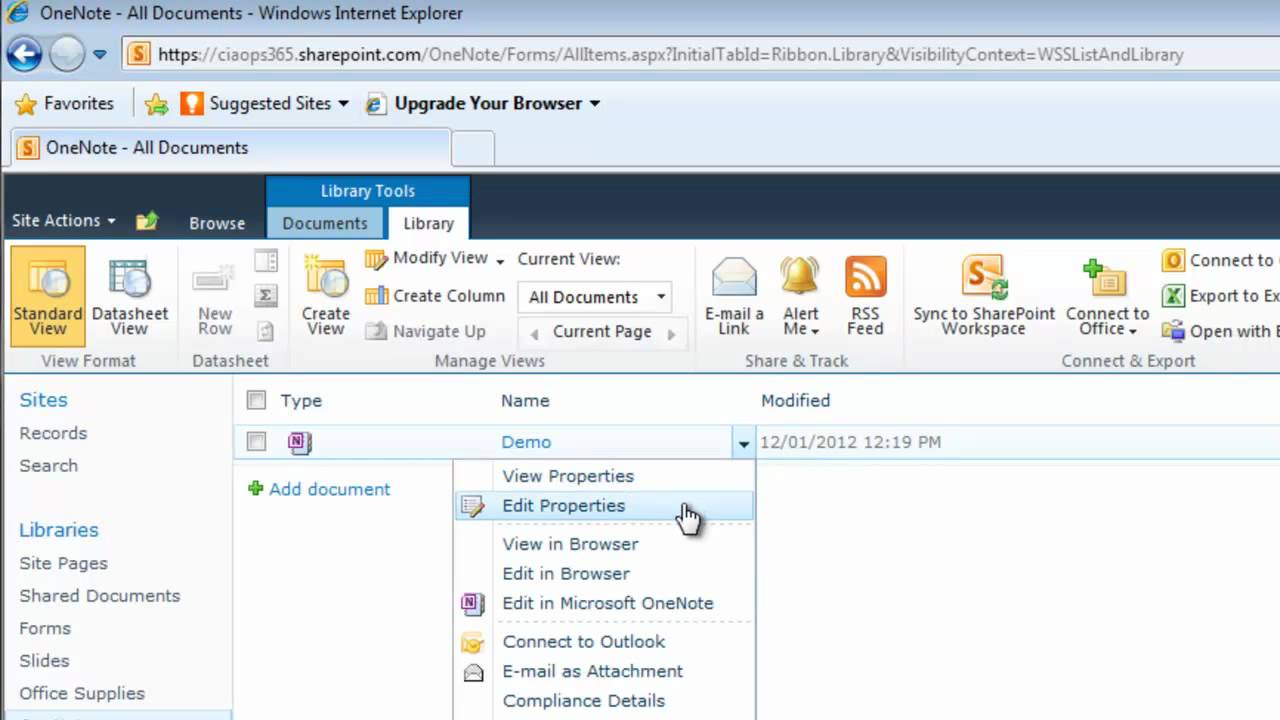Toggle the select-all checkbox in the header
The image size is (1280, 720).
click(256, 399)
